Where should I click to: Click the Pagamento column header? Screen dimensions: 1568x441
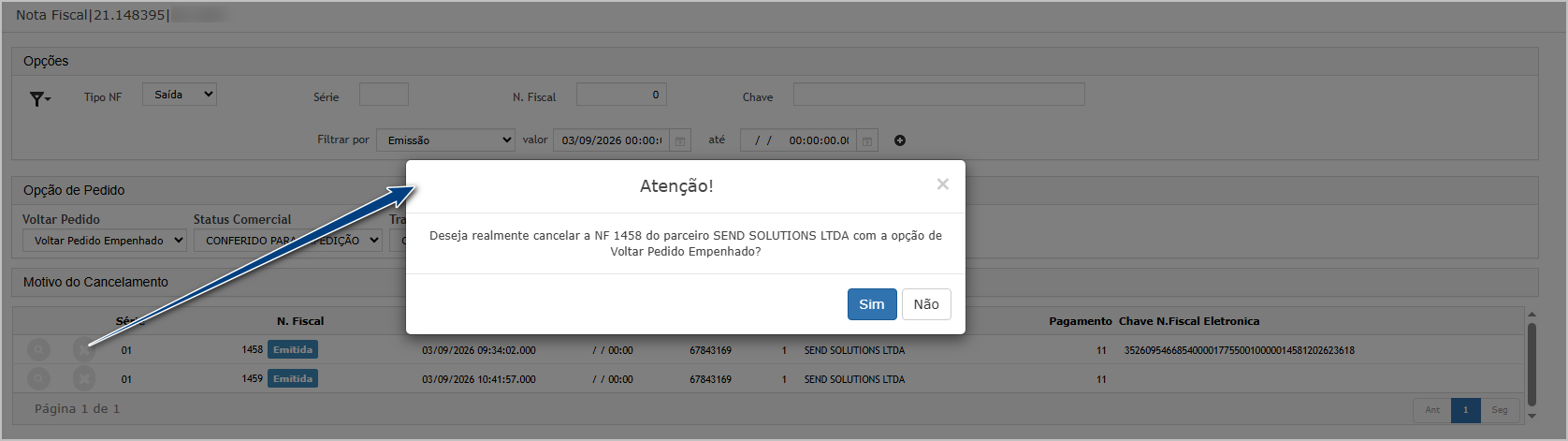pos(1081,321)
